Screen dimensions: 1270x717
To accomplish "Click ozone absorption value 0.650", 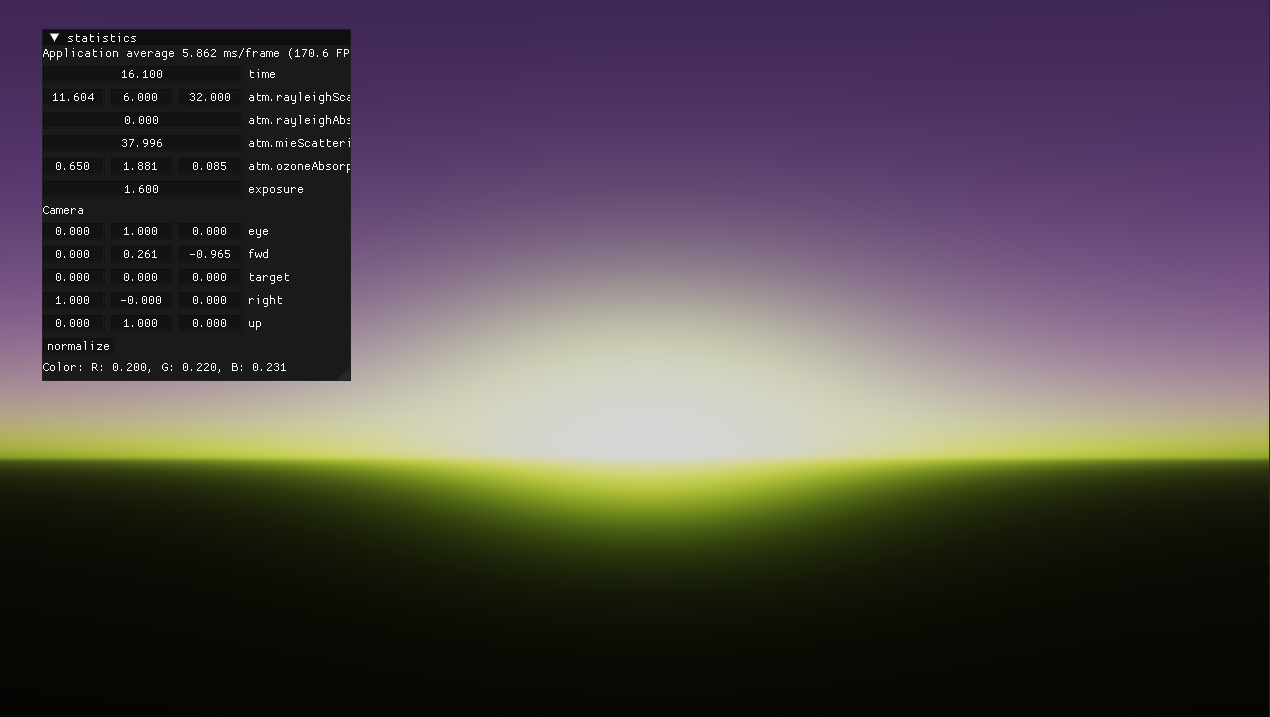I will [73, 166].
